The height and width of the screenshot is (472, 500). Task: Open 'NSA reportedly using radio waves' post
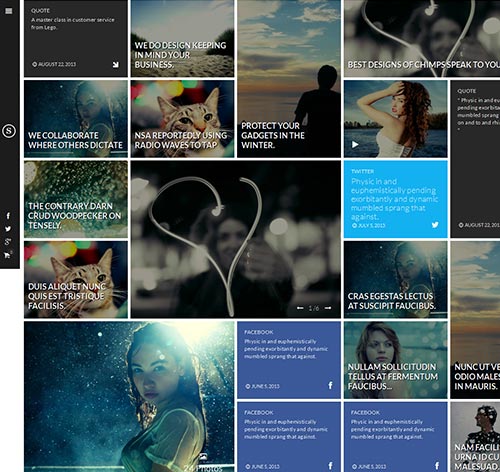tap(182, 119)
